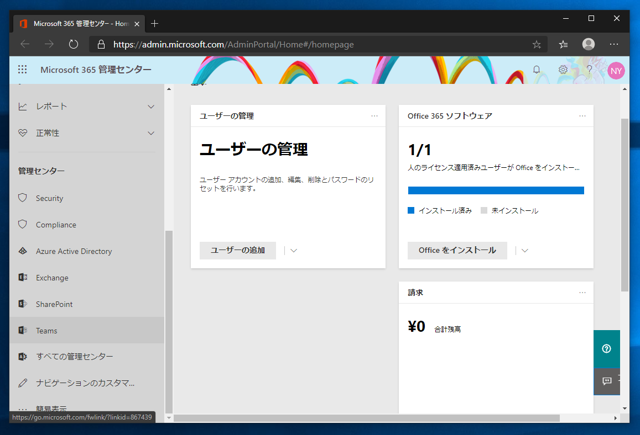Open the ユーザーの管理 card more options menu
640x435 pixels.
[374, 116]
